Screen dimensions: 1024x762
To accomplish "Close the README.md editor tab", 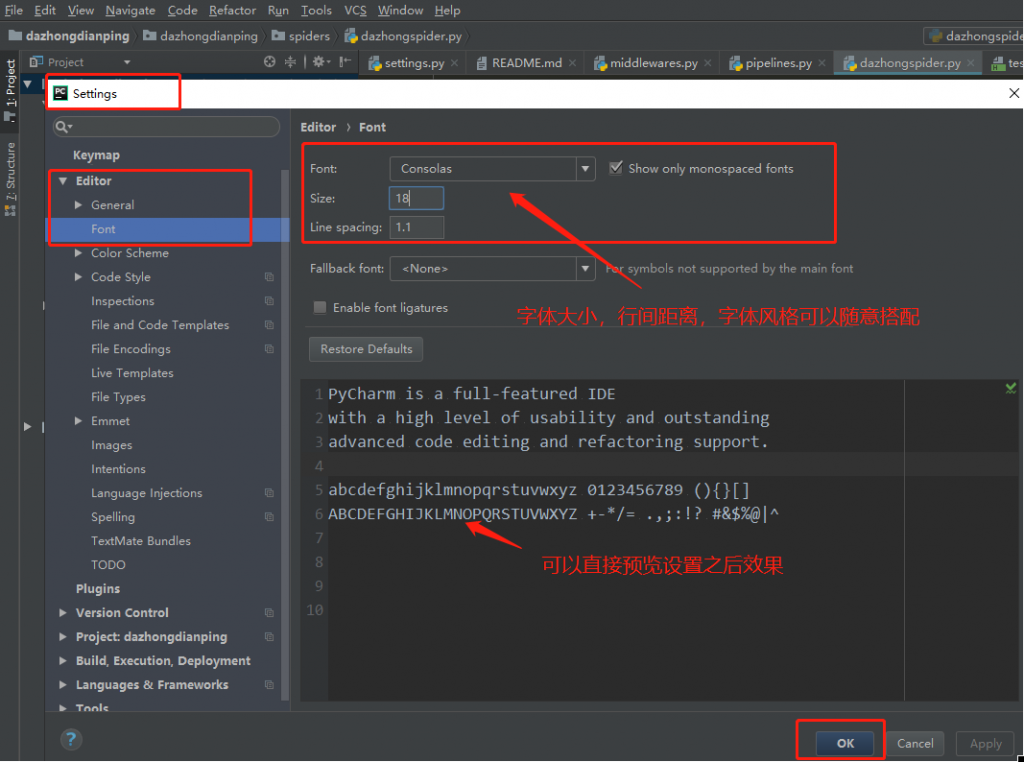I will [572, 63].
